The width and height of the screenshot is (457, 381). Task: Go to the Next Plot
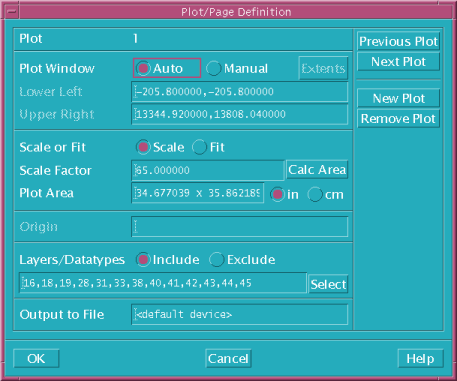pyautogui.click(x=398, y=62)
